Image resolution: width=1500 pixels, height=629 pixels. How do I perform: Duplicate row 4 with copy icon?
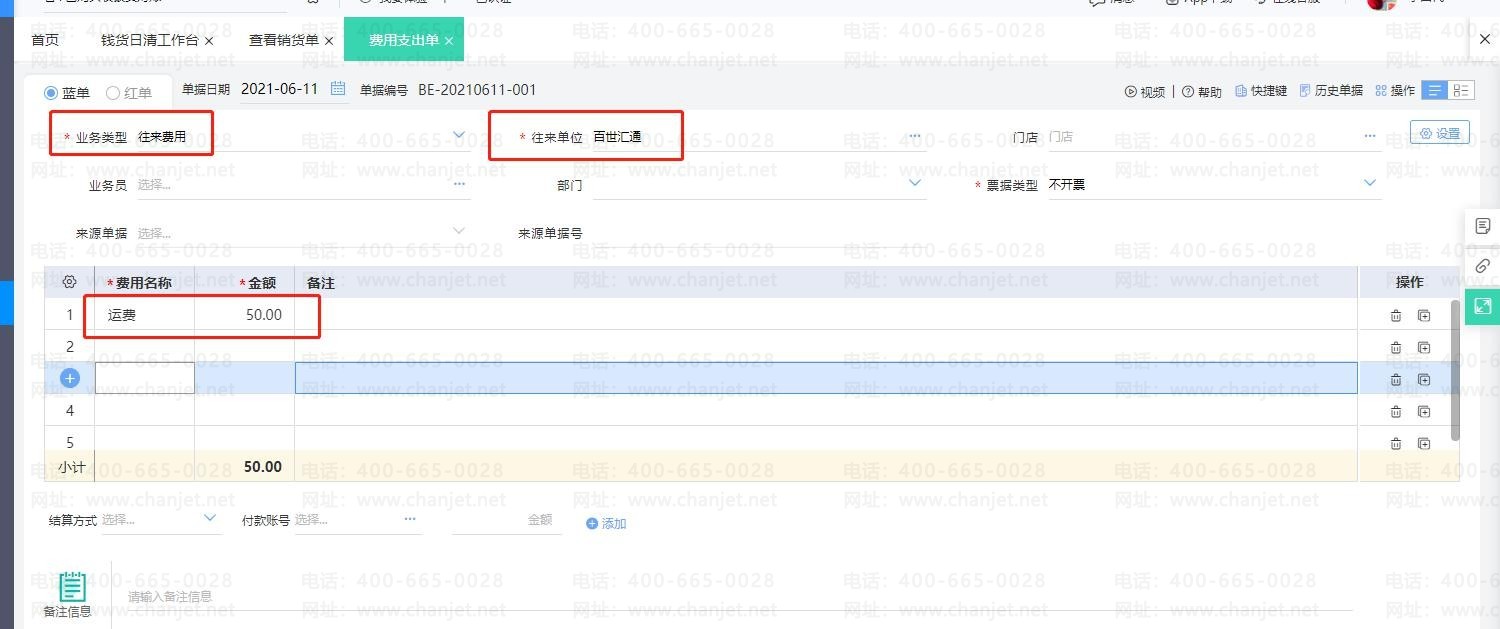click(1424, 412)
